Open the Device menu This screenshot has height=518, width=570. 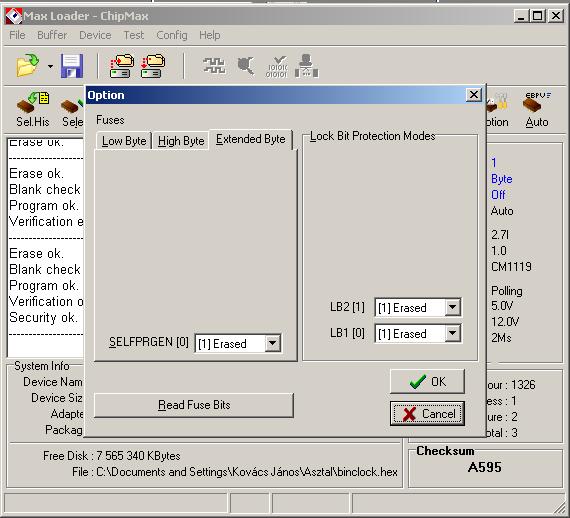tap(95, 35)
